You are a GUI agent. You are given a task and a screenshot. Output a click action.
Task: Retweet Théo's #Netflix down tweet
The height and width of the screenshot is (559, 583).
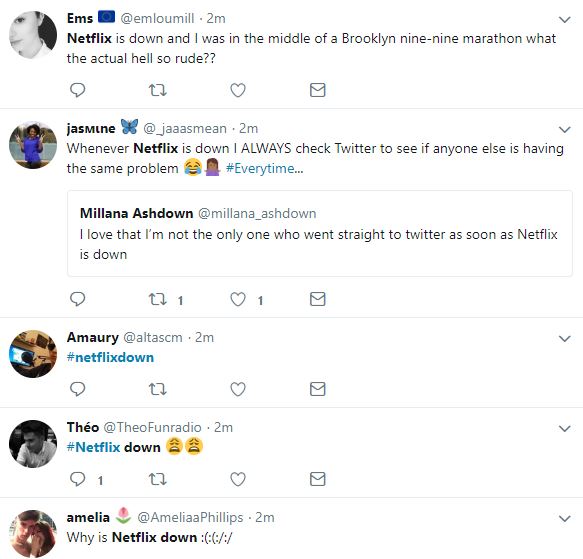(x=158, y=479)
